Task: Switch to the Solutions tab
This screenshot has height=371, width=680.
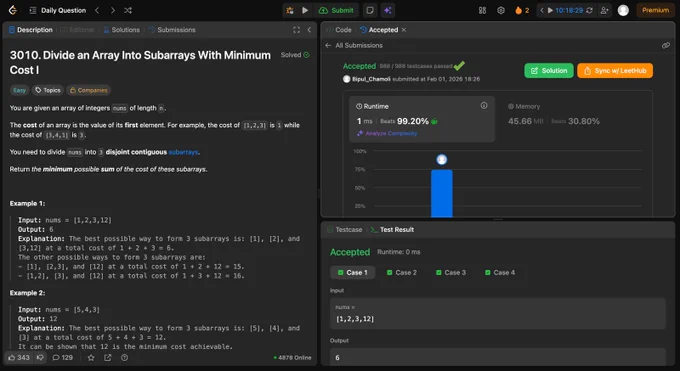Action: 121,30
